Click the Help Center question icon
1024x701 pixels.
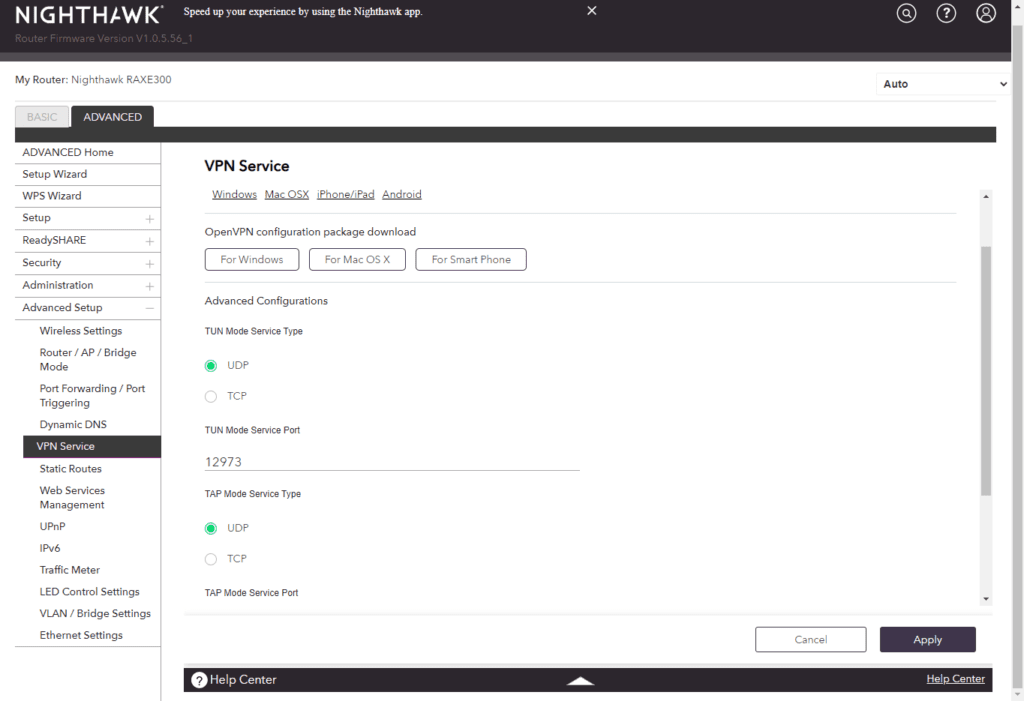(199, 680)
